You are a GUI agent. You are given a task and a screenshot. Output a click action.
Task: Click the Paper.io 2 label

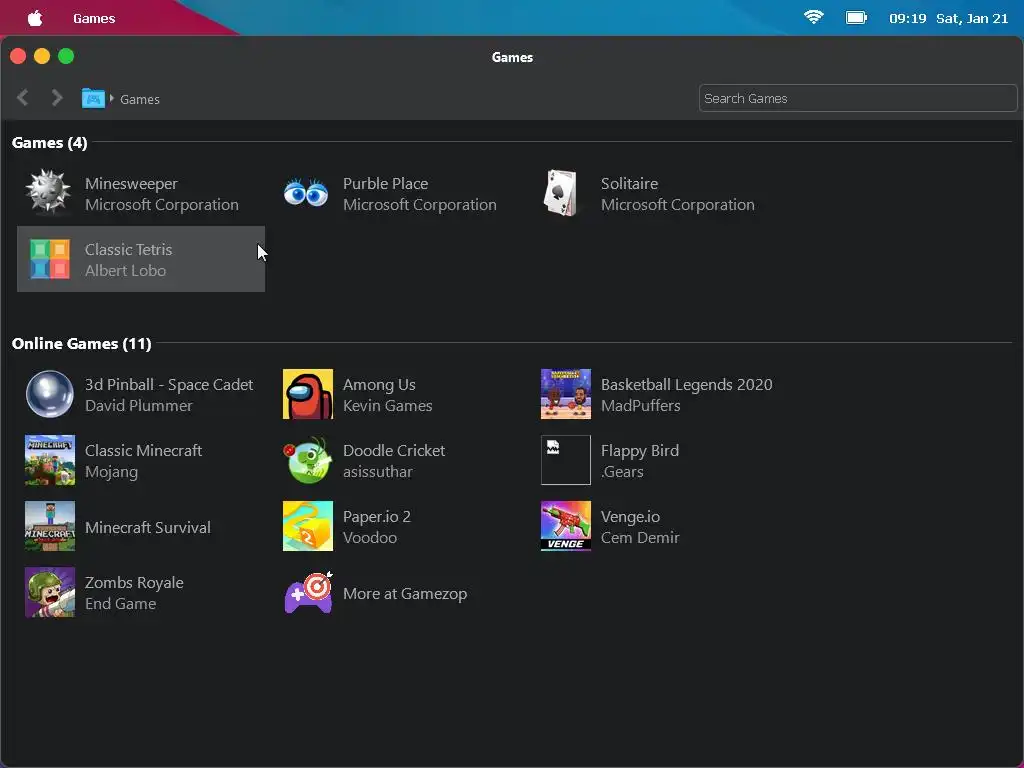pyautogui.click(x=377, y=517)
